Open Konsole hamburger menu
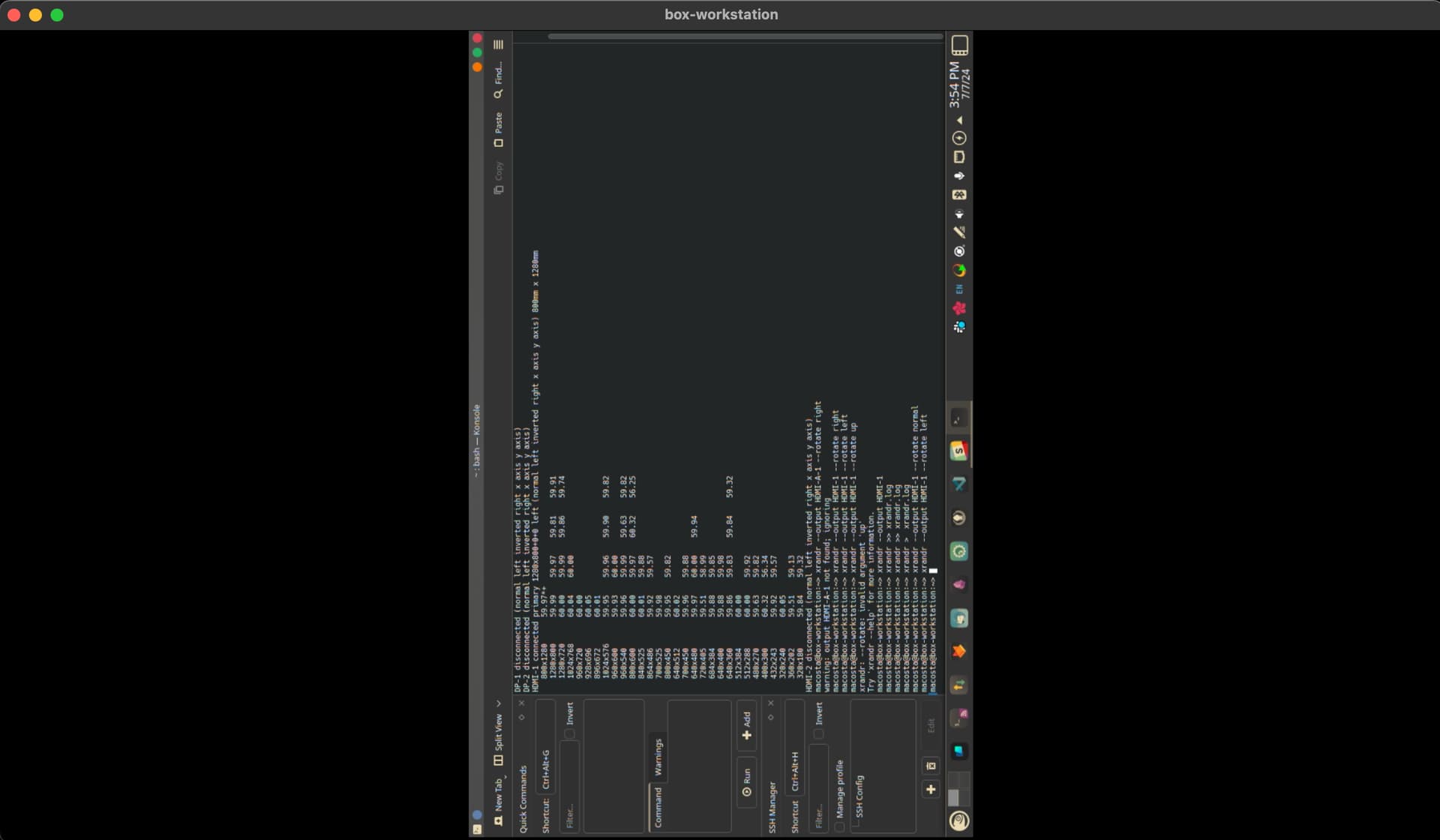1440x840 pixels. [x=498, y=45]
